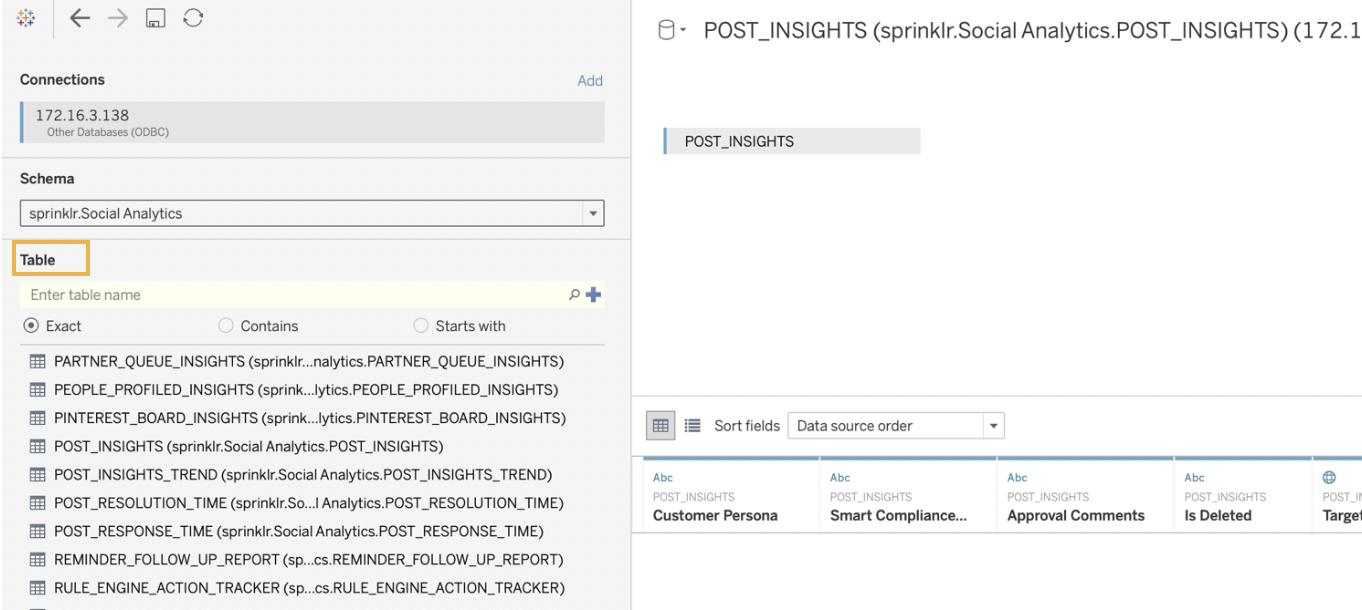The width and height of the screenshot is (1362, 610).
Task: Switch to grid preview view icon
Action: (661, 425)
